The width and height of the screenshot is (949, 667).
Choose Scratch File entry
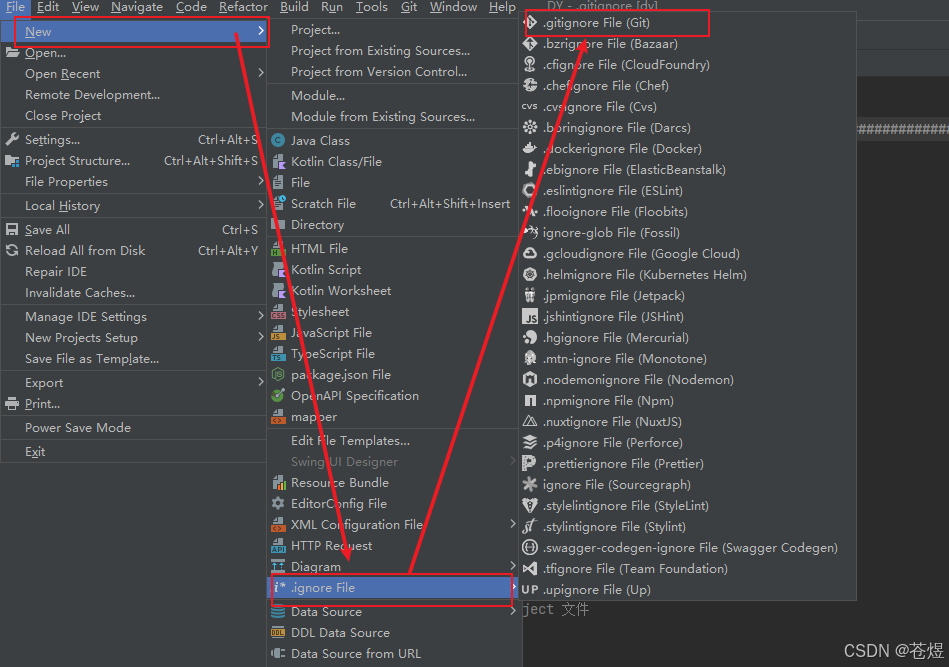tap(394, 204)
